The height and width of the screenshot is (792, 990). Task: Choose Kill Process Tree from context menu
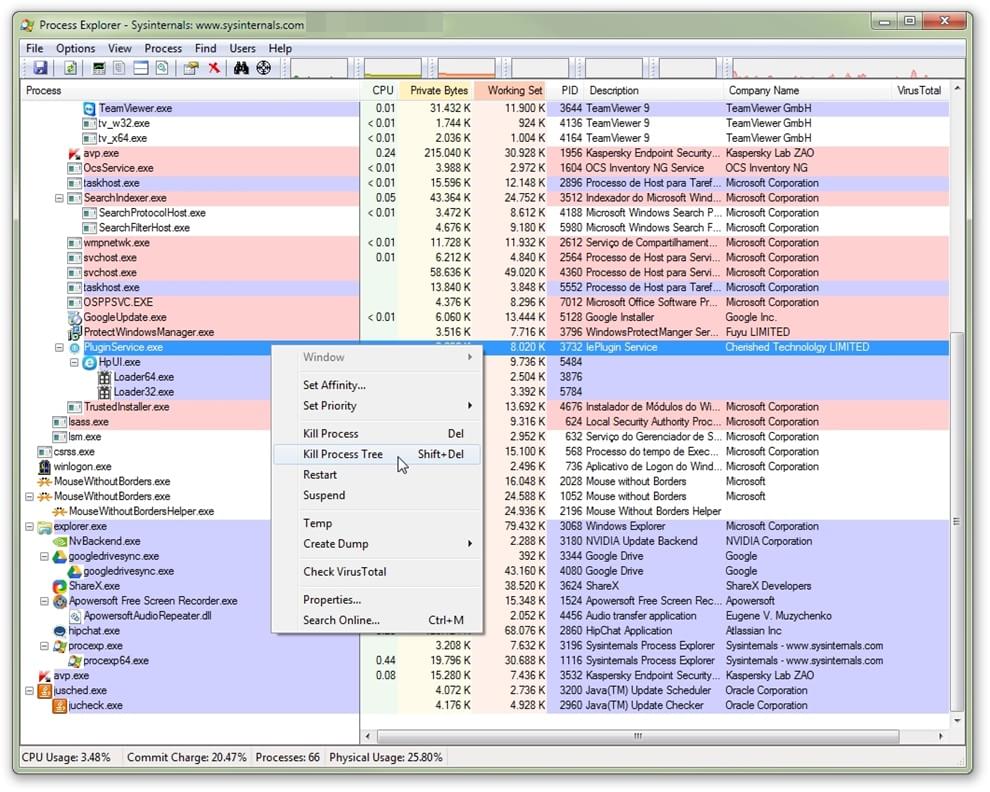click(378, 455)
